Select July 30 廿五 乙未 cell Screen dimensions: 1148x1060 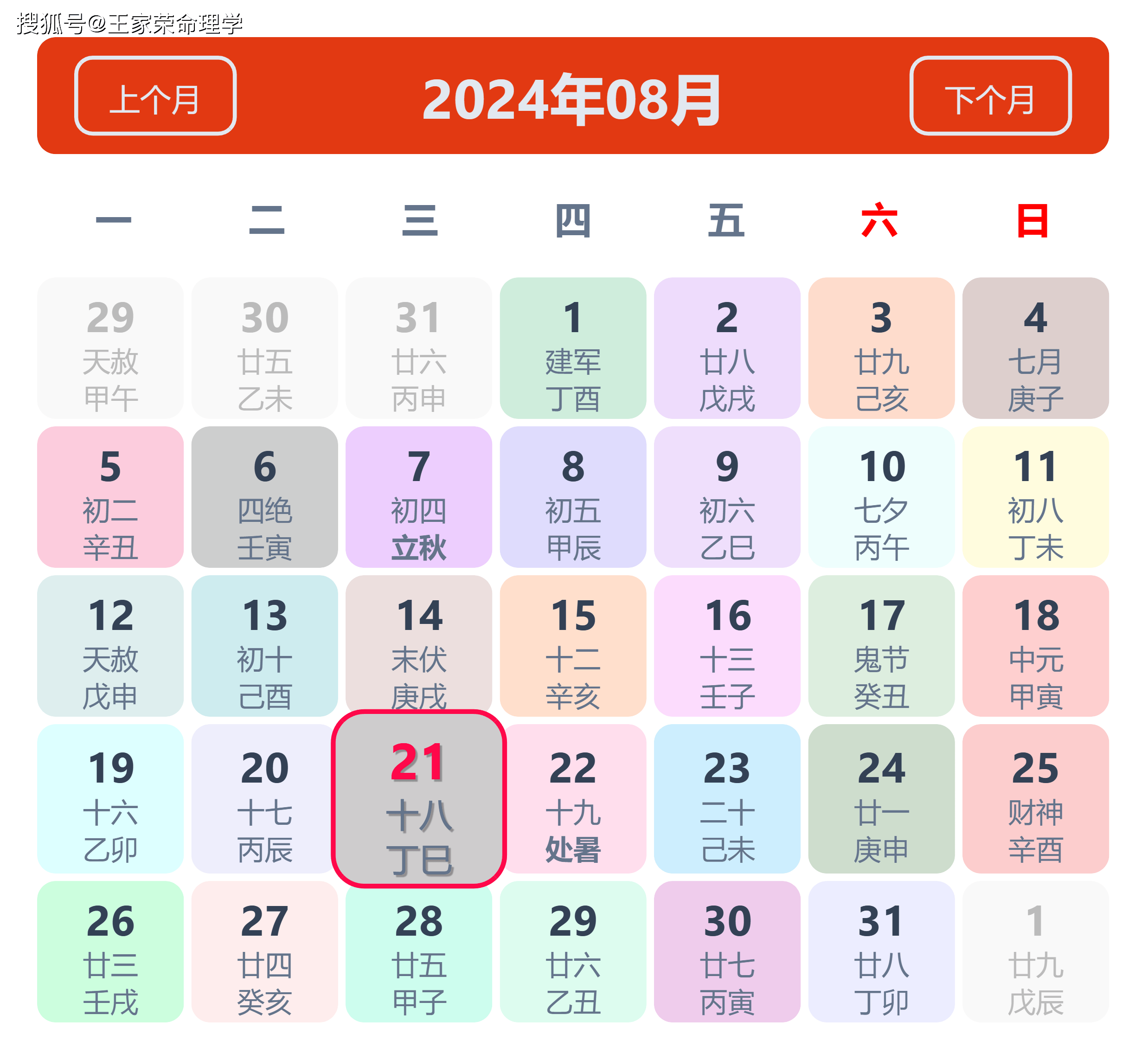[x=265, y=348]
